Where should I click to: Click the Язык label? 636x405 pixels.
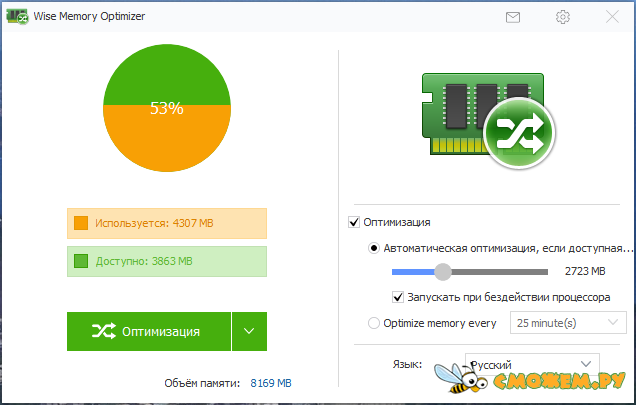click(x=407, y=364)
